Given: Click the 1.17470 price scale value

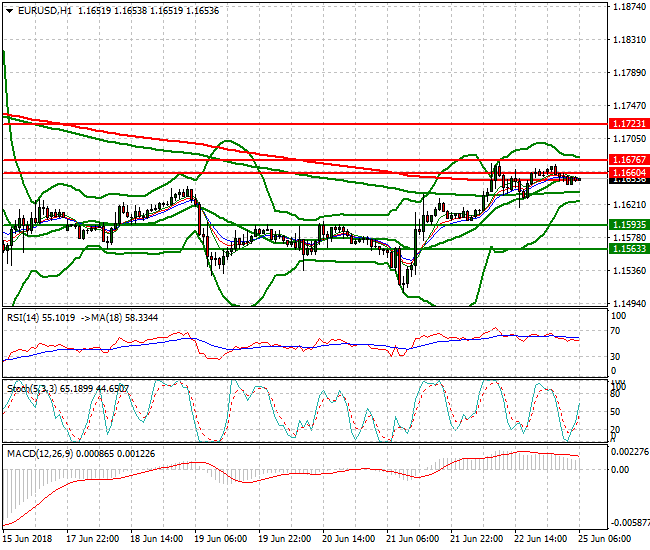Looking at the screenshot, I should pos(629,106).
